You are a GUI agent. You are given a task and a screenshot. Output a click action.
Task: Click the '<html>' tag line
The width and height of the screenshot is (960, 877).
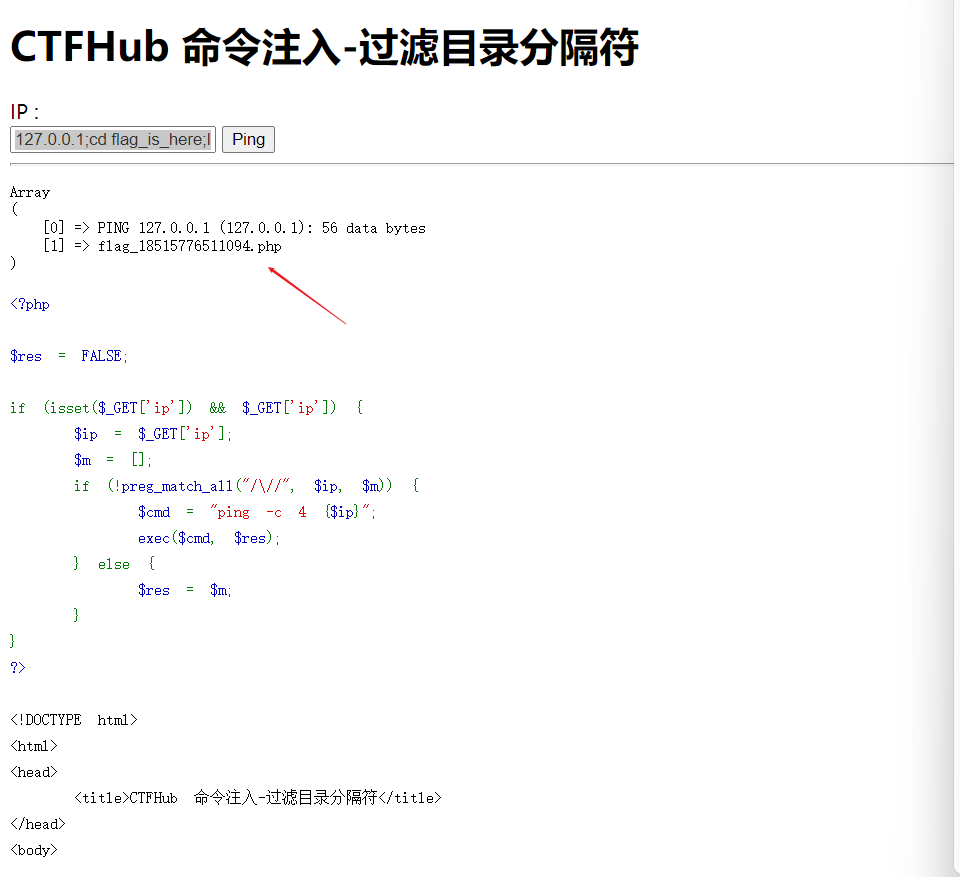click(x=34, y=746)
